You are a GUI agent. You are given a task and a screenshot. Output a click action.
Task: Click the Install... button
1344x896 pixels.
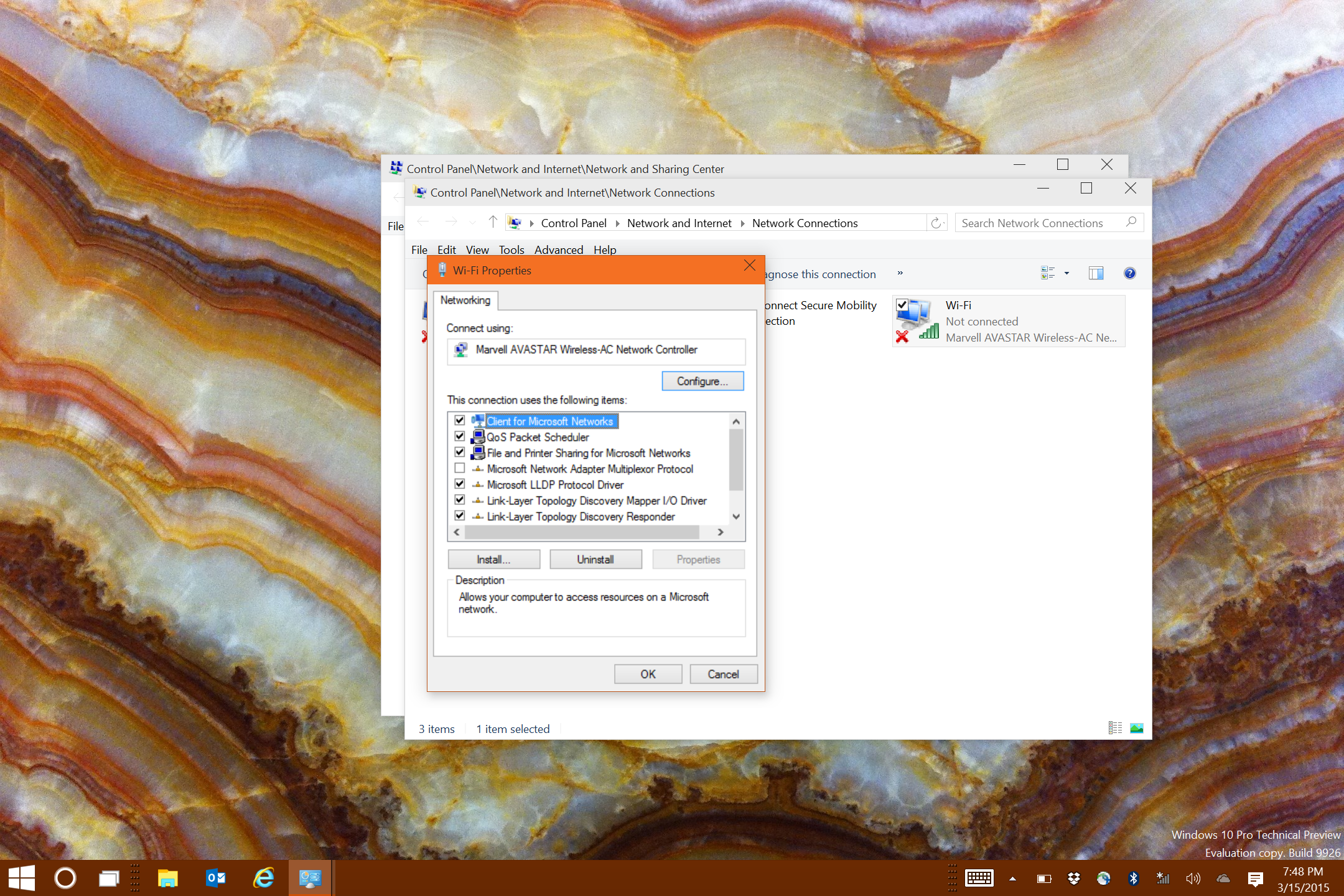[493, 559]
